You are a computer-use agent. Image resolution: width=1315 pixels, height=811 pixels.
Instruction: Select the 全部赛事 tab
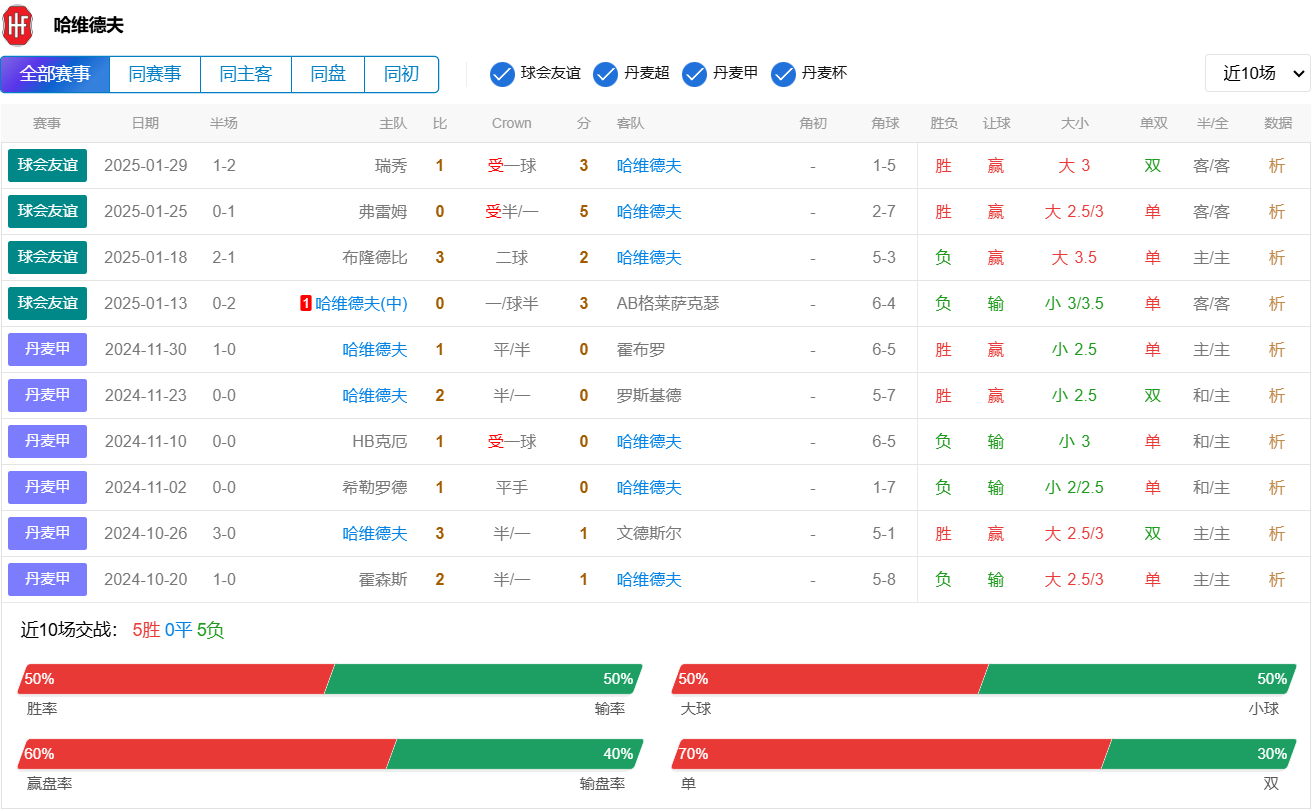click(x=55, y=74)
